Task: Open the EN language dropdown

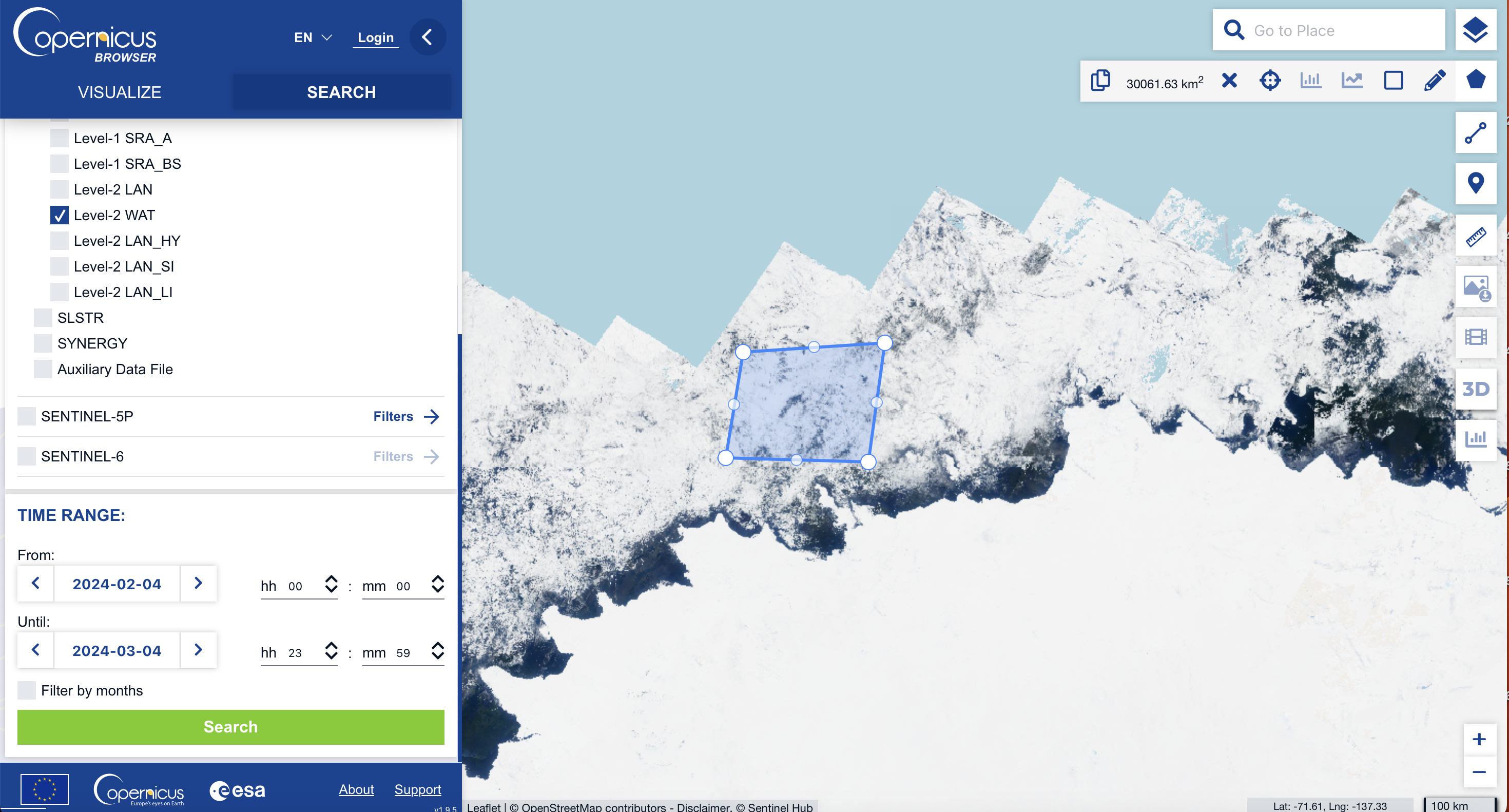Action: [313, 37]
